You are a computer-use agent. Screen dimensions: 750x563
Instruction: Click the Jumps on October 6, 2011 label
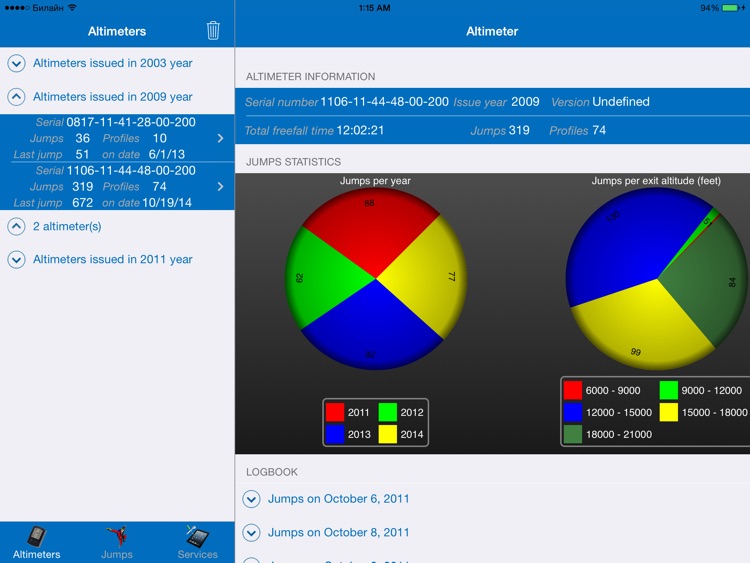339,499
